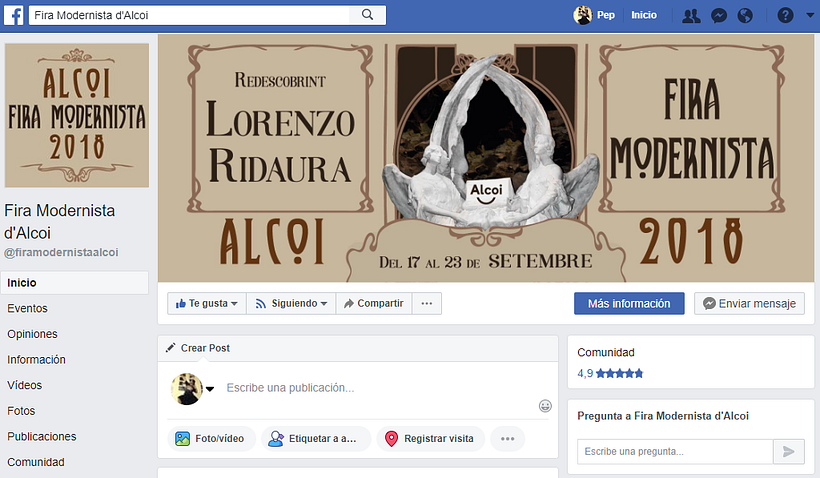820x478 pixels.
Task: Go to Inicio in top bar
Action: click(644, 15)
